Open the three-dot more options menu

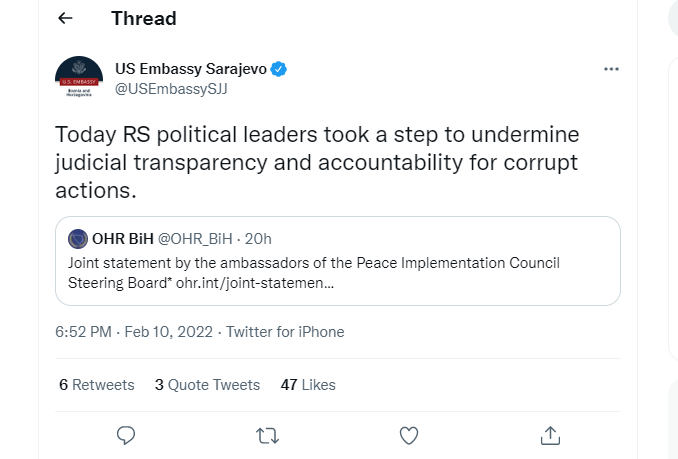click(x=612, y=69)
